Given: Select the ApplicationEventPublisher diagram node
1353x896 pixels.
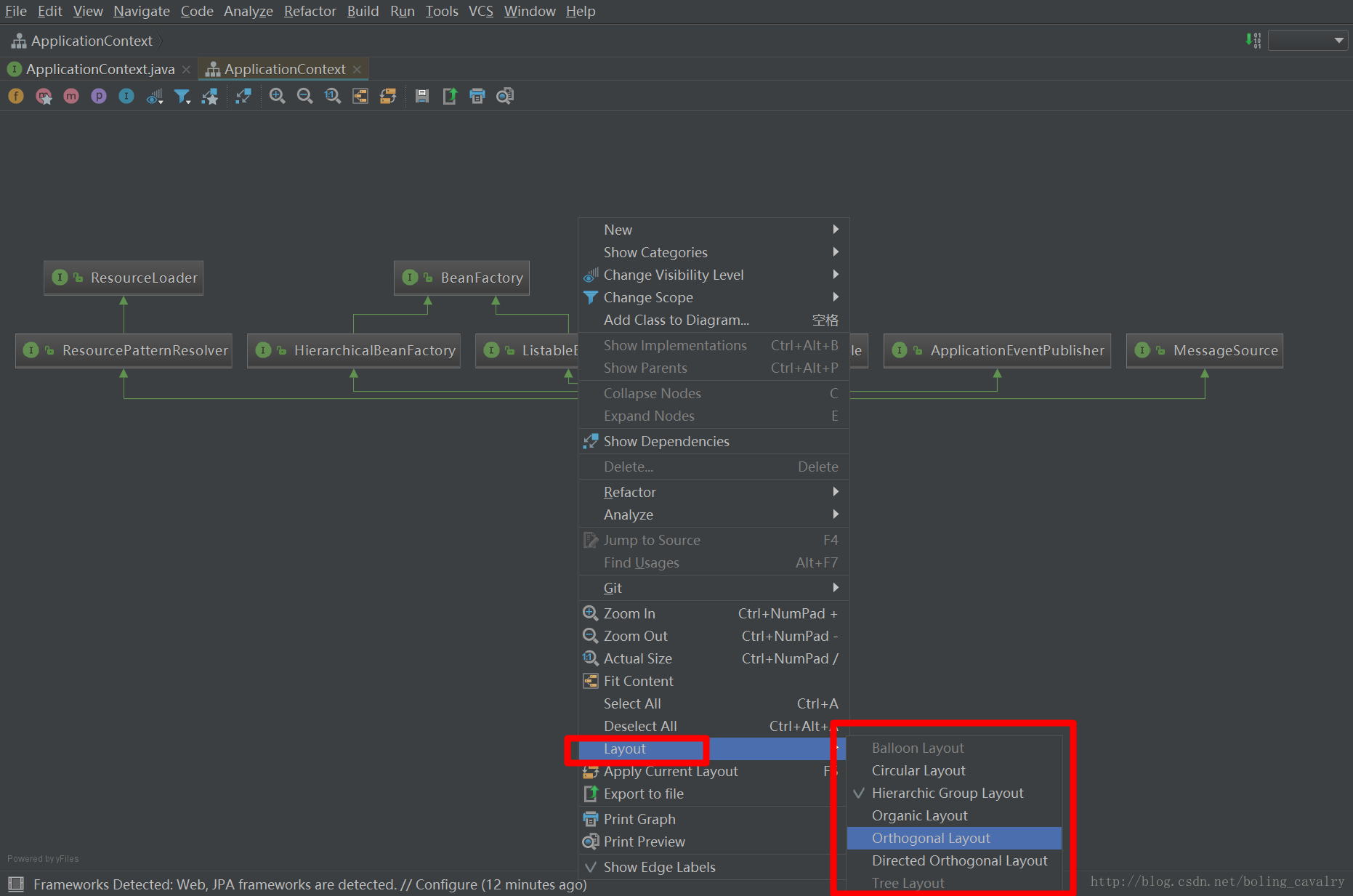Looking at the screenshot, I should pos(997,350).
